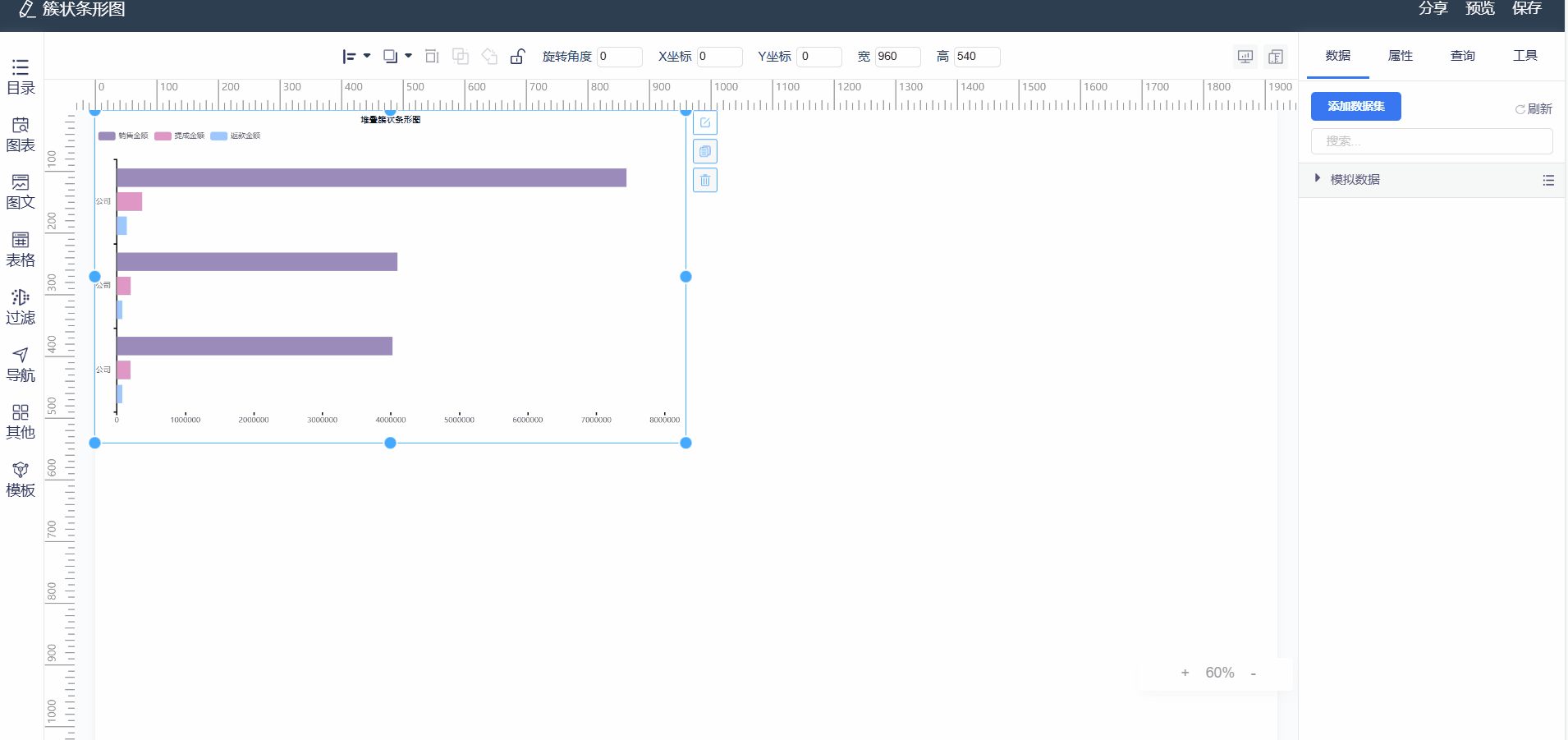This screenshot has width=1568, height=740.
Task: Open the 目录 sidebar panel
Action: coord(21,77)
